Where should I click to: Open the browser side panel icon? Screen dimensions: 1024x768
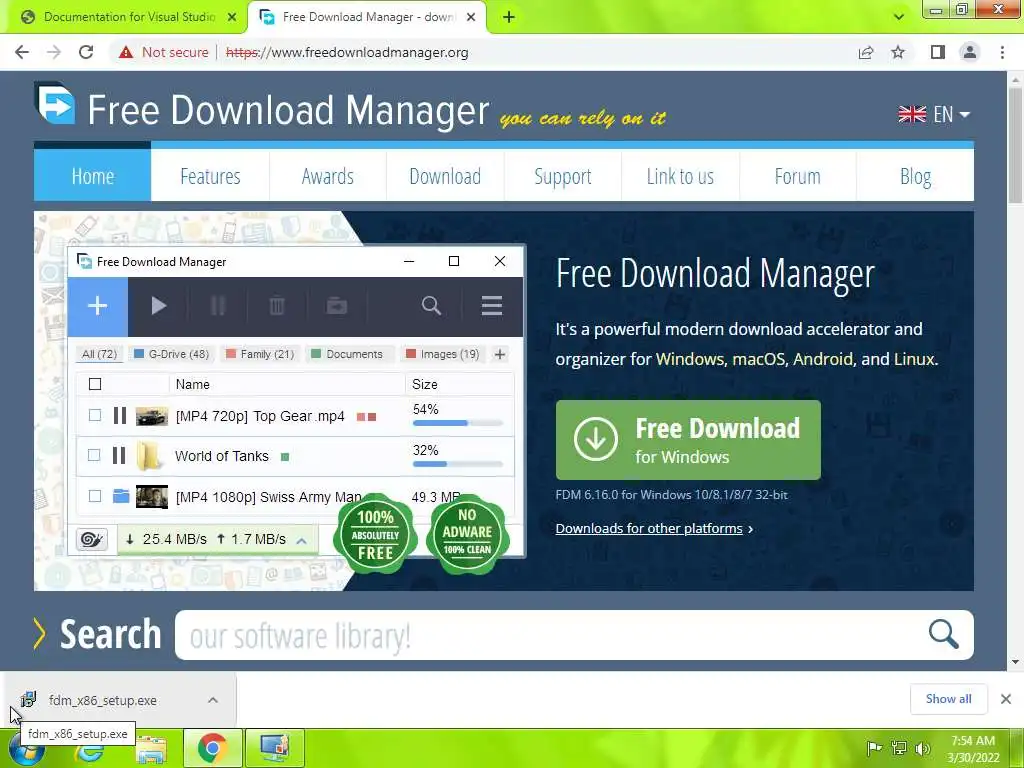(938, 52)
